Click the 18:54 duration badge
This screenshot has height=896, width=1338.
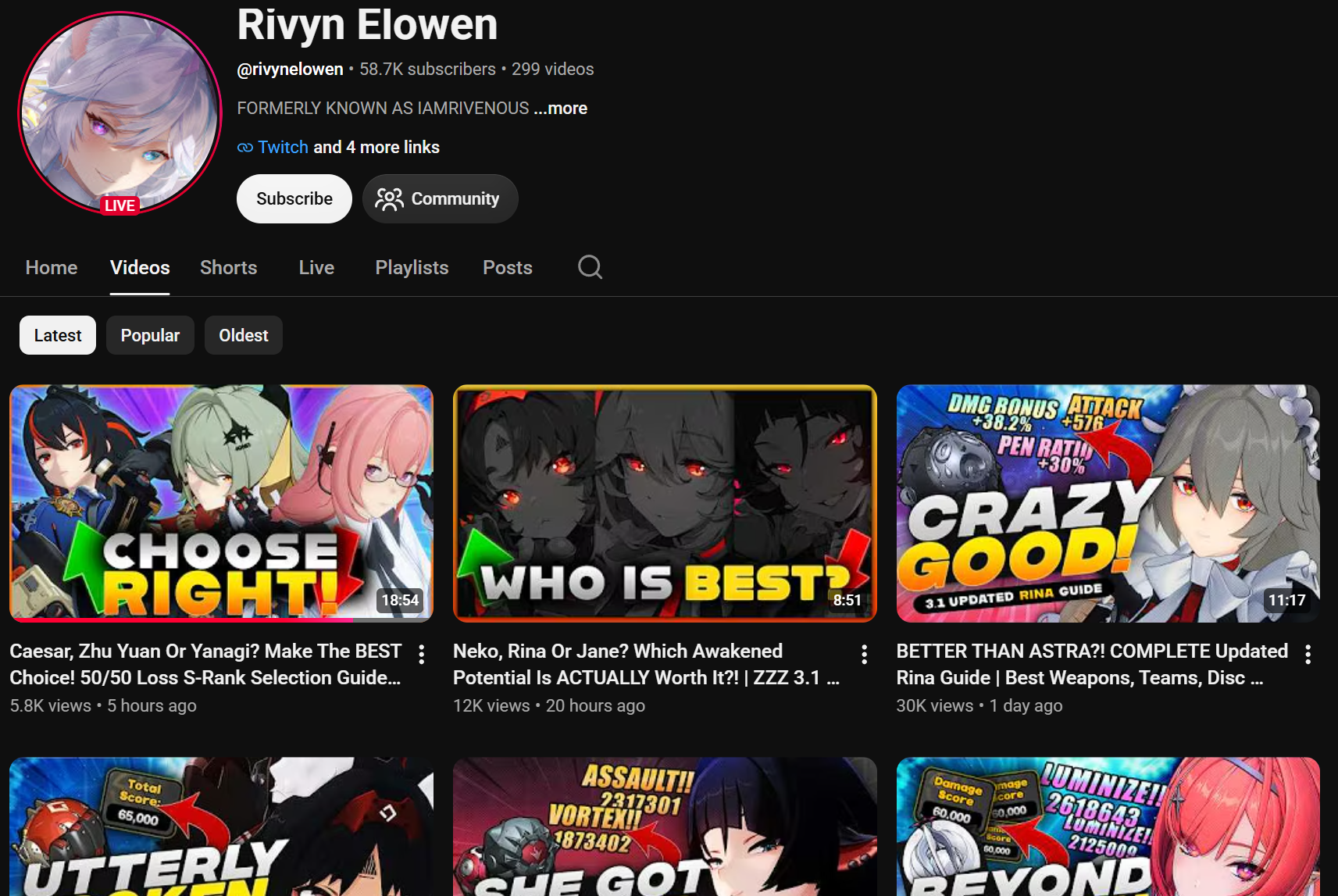pyautogui.click(x=400, y=600)
